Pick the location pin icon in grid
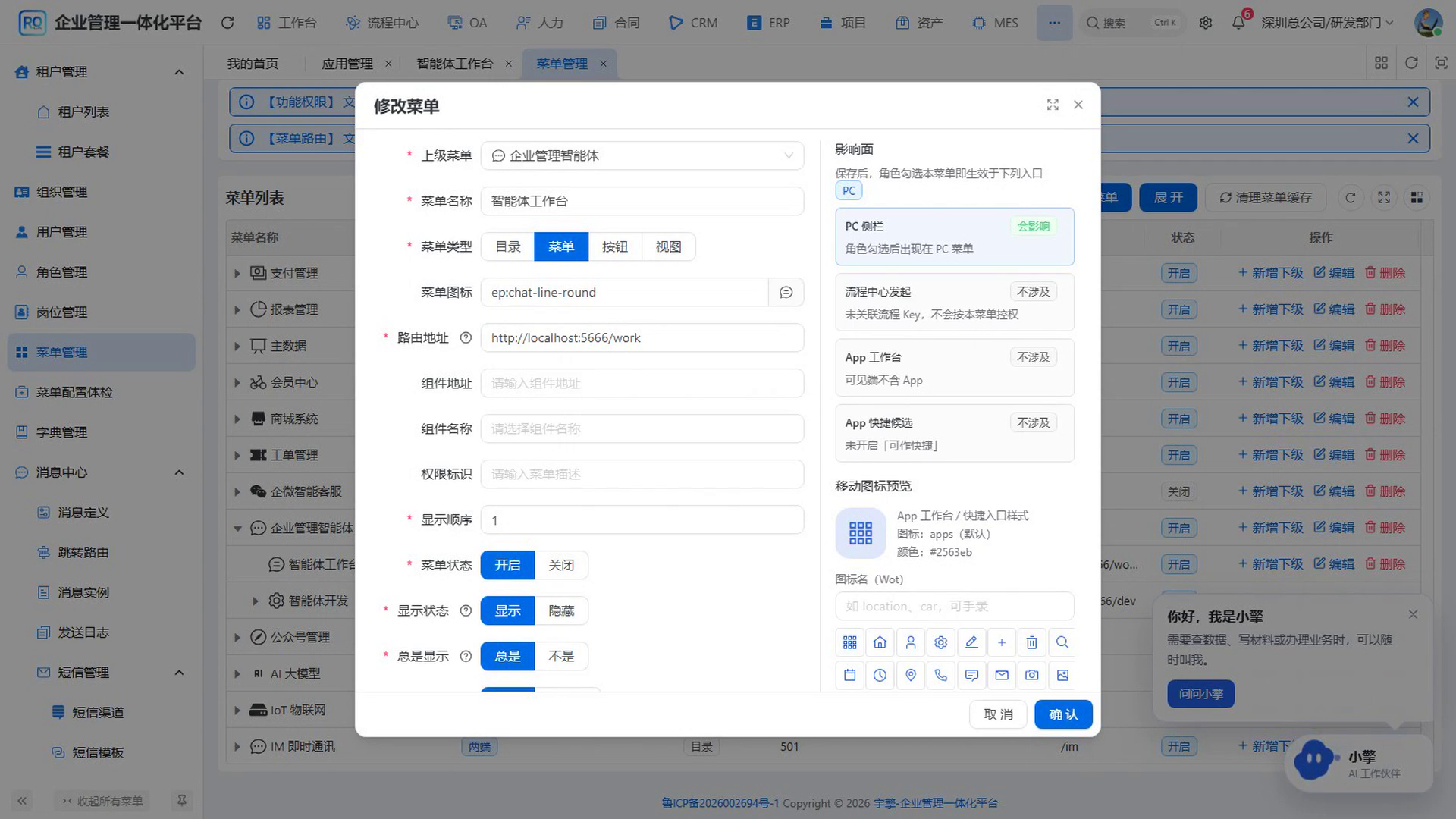 coord(910,675)
